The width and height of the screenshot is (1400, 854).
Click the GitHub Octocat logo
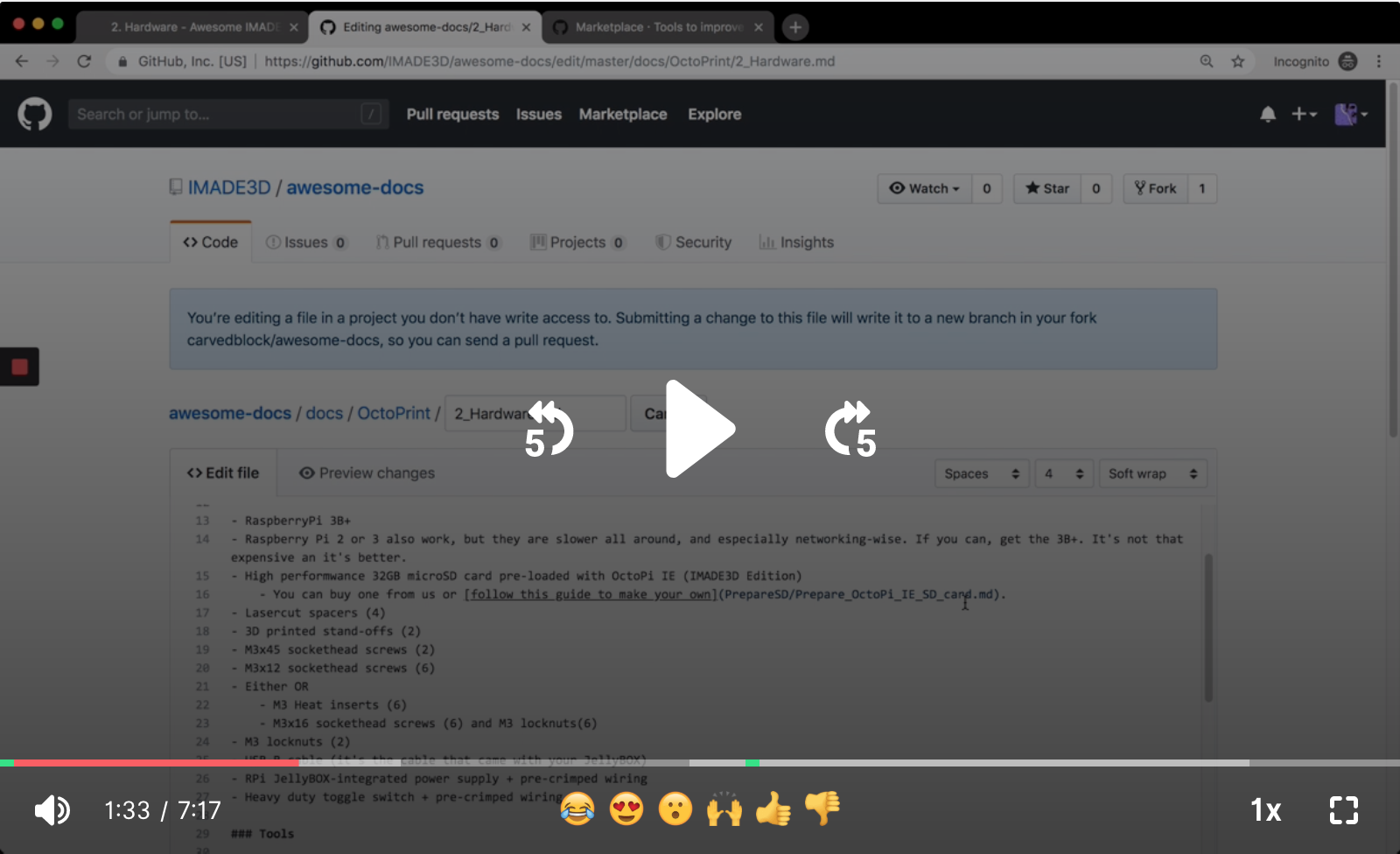pyautogui.click(x=35, y=115)
